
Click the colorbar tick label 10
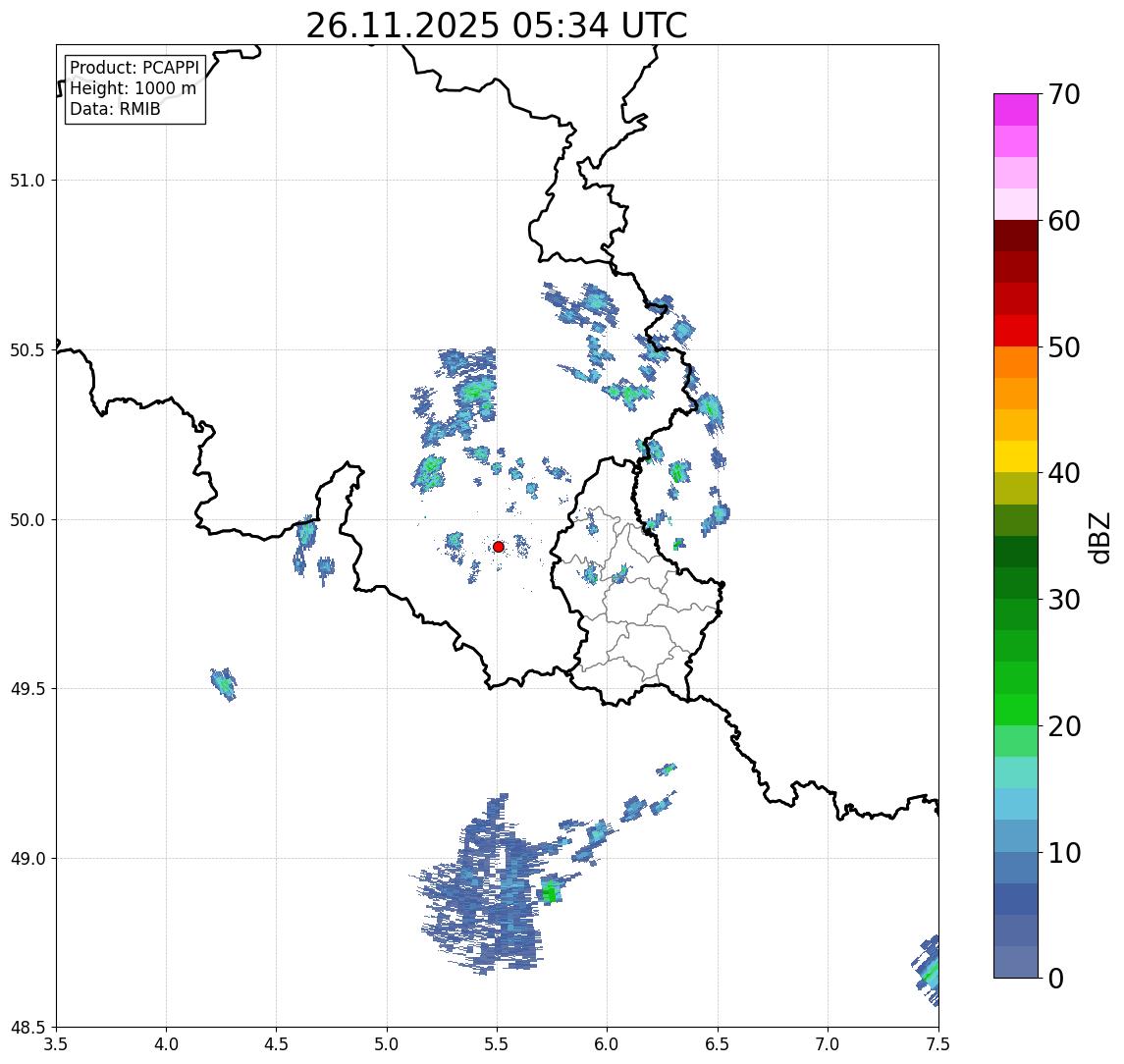(x=1064, y=853)
